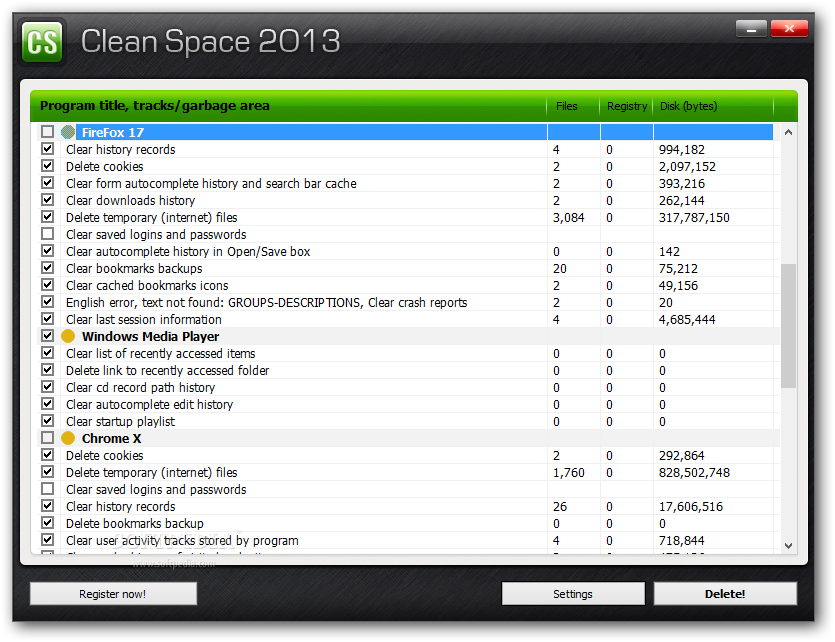
Task: Click the scrollbar up arrow
Action: (x=789, y=132)
